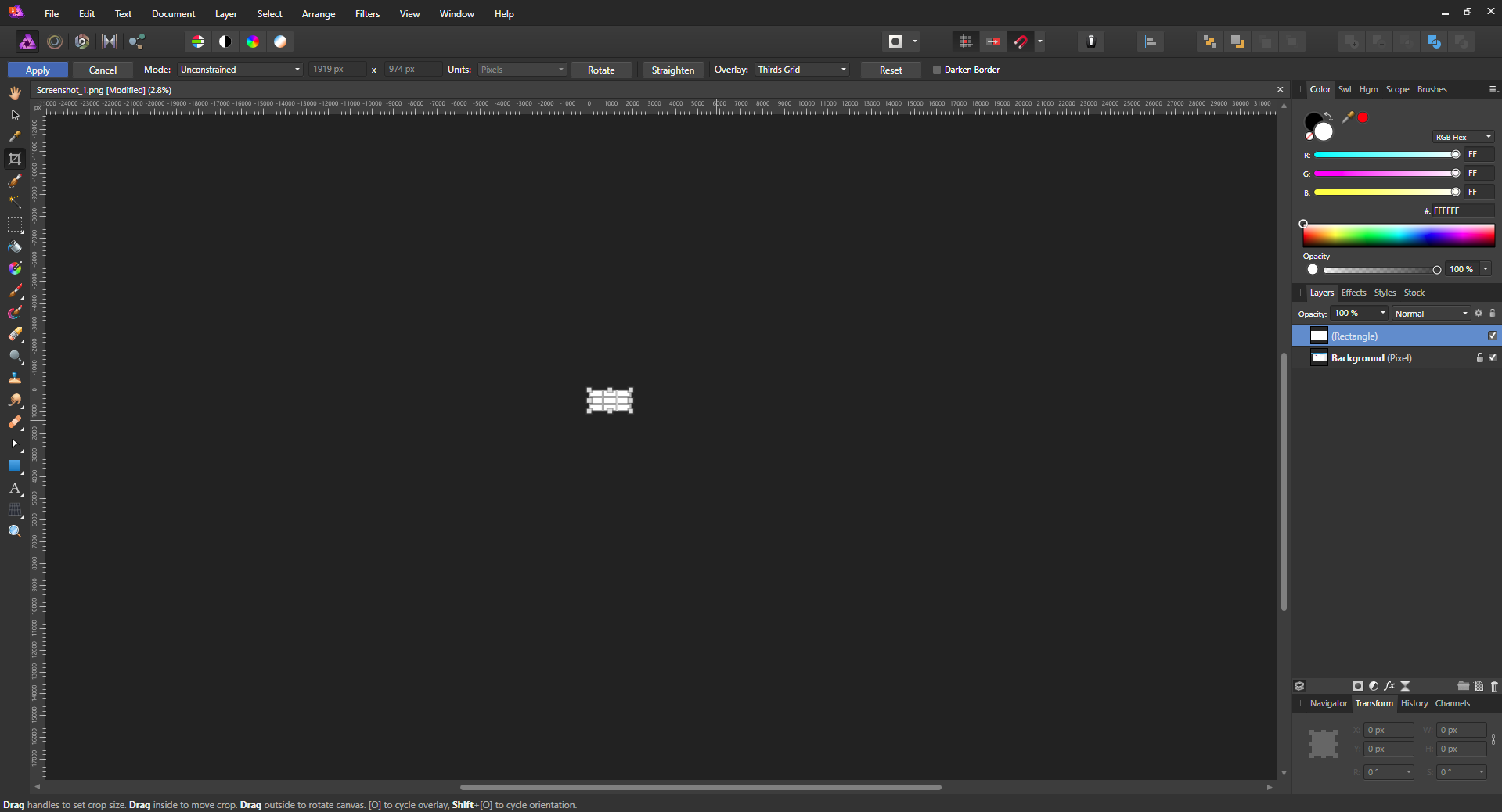Select the Clone stamp tool
This screenshot has height=812, width=1502.
pos(15,379)
